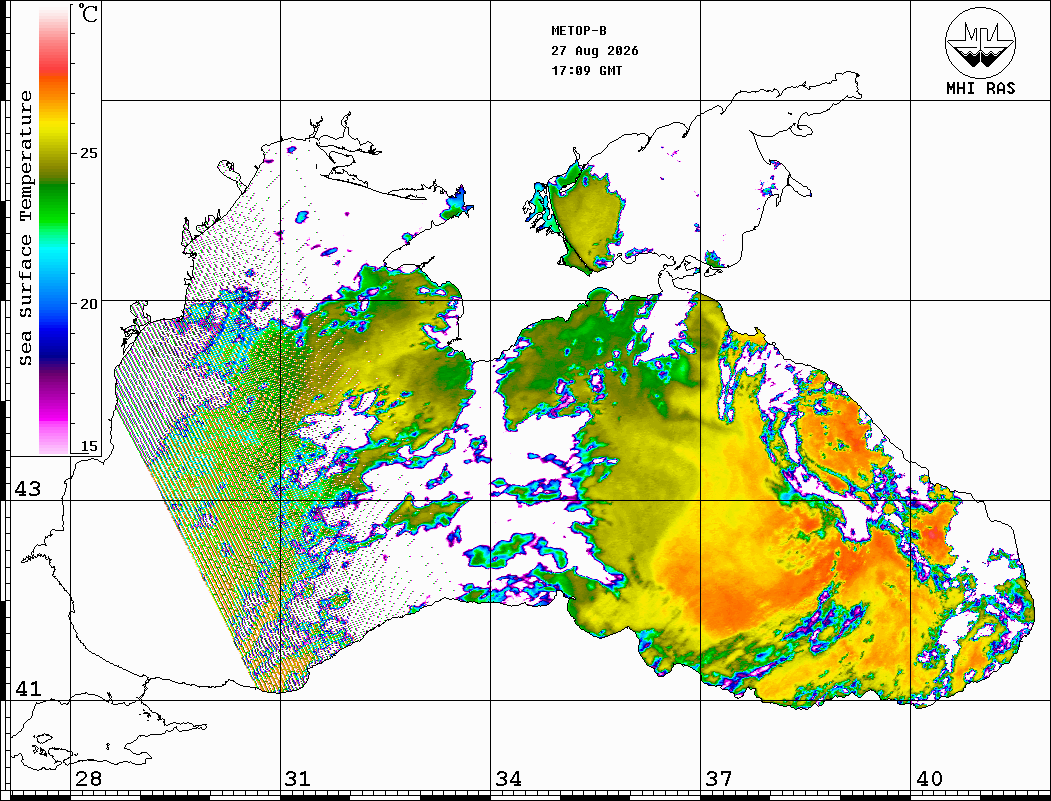Click the longitude 28 axis label
This screenshot has width=1051, height=801.
(88, 778)
